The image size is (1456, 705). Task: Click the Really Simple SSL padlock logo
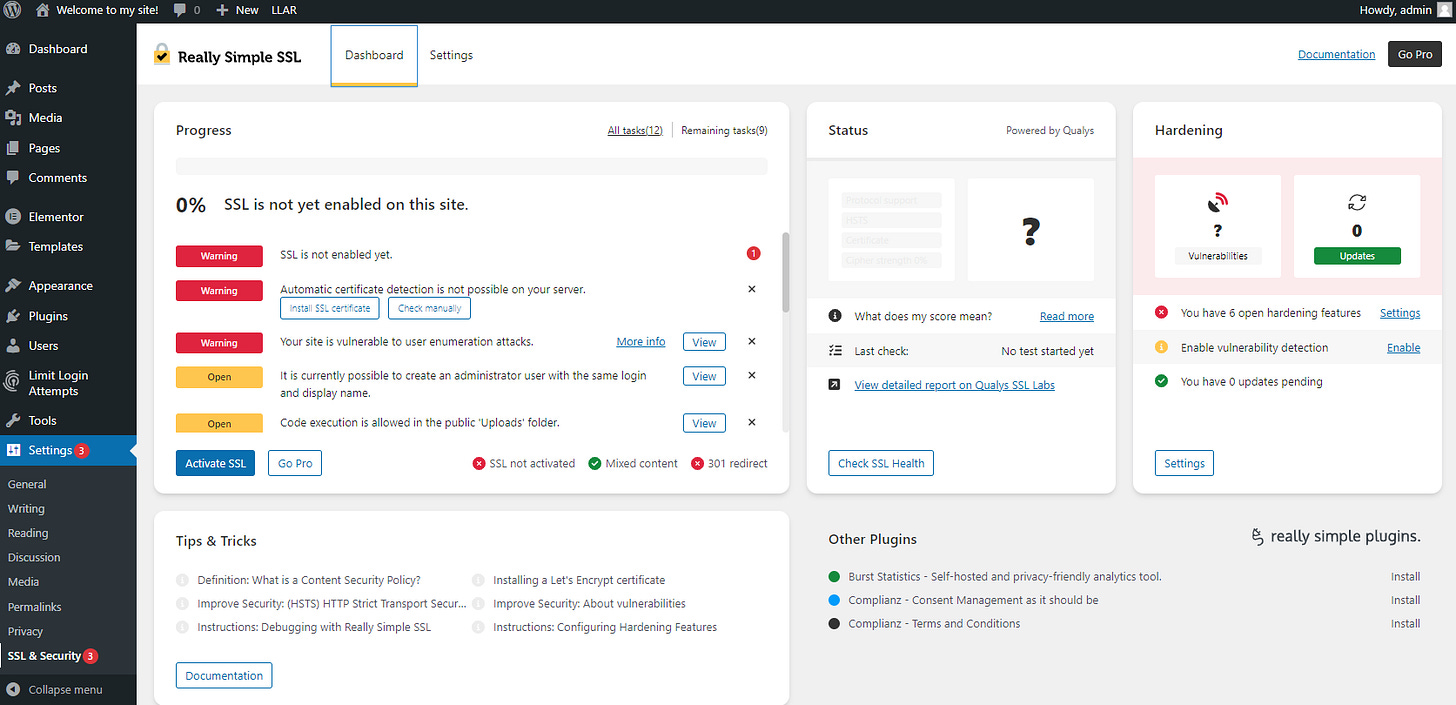click(162, 55)
